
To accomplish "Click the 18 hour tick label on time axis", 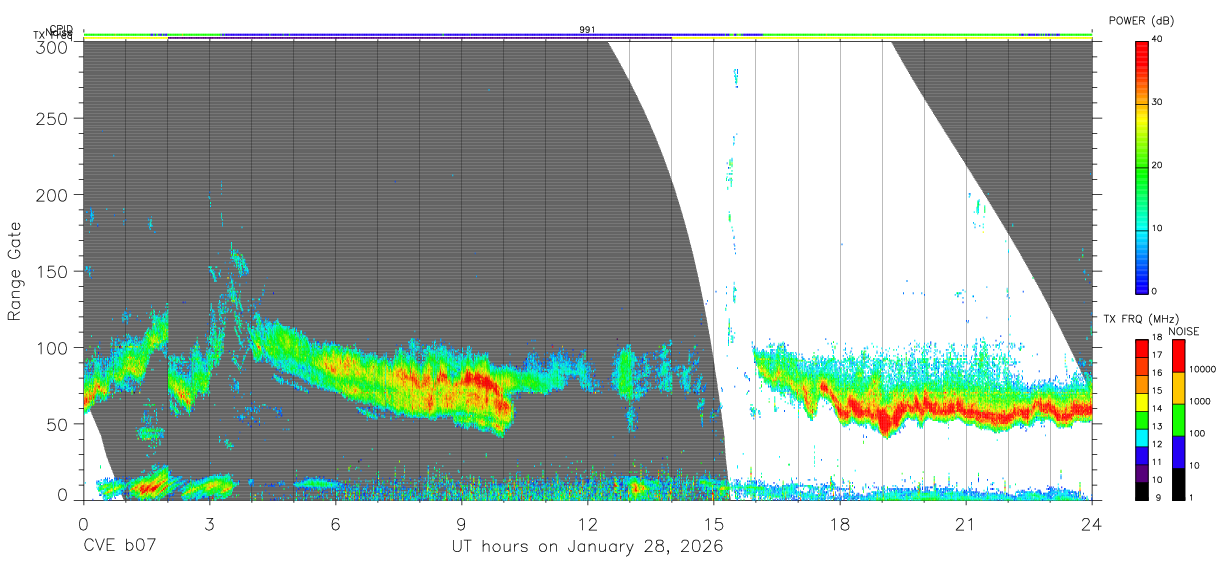I will coord(840,524).
